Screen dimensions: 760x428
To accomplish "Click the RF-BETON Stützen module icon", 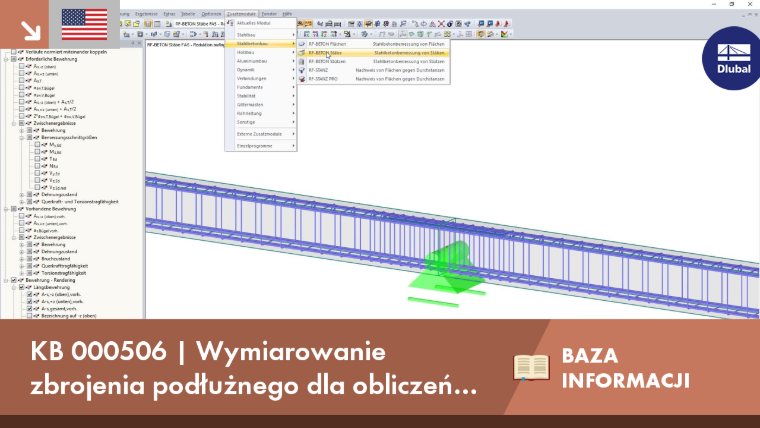I will coord(302,62).
